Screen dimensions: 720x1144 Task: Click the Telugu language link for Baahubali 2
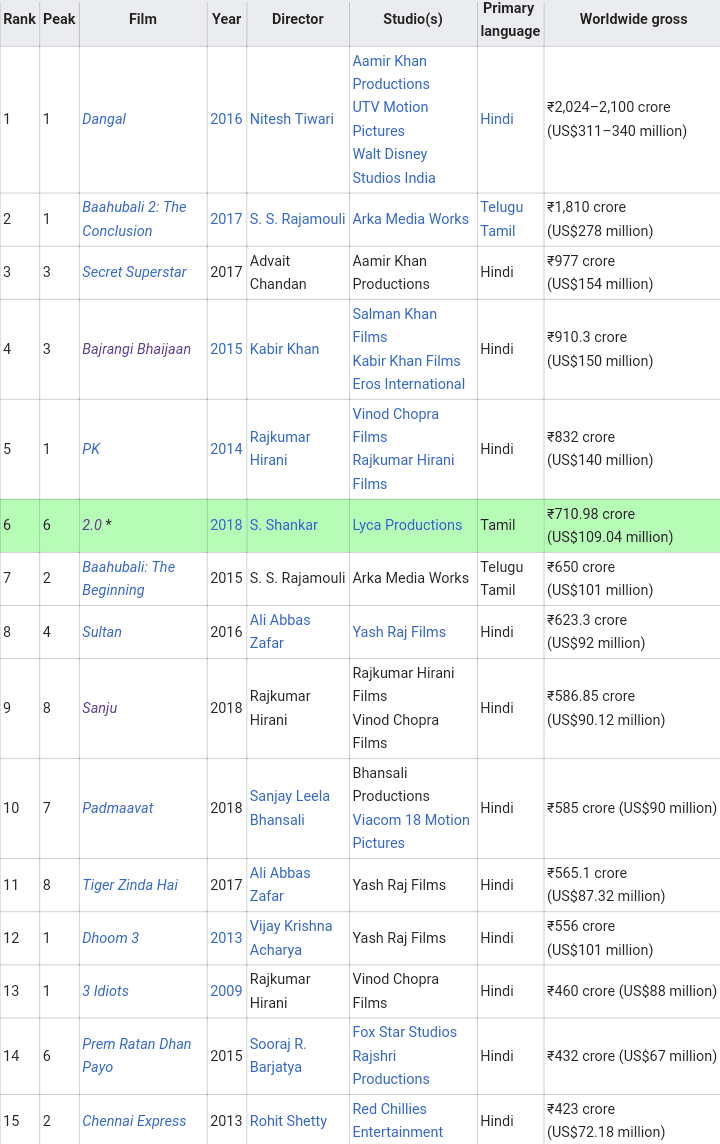point(501,207)
